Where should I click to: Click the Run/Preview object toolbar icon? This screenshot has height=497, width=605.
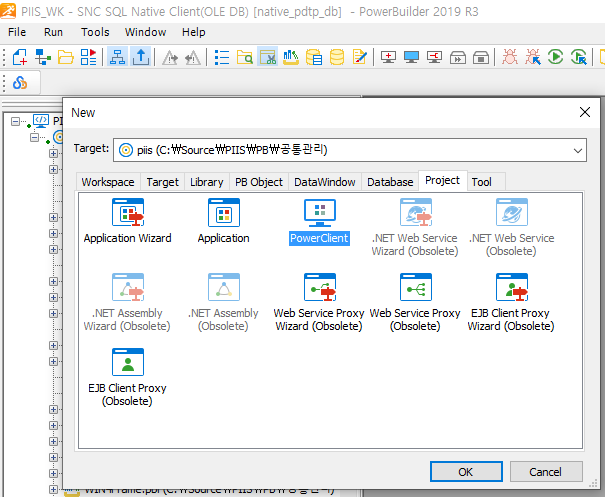[89, 57]
